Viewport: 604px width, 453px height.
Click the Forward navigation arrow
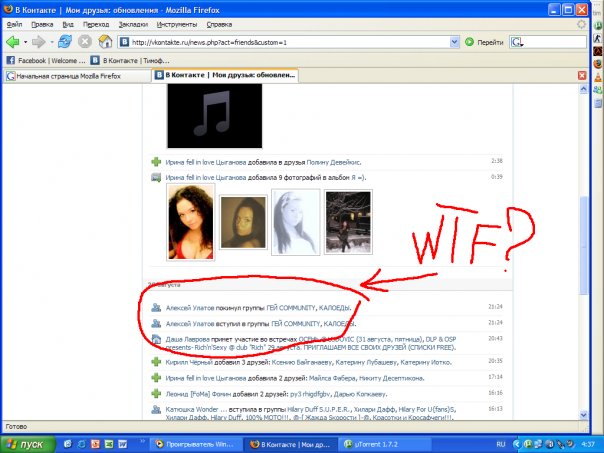(40, 42)
